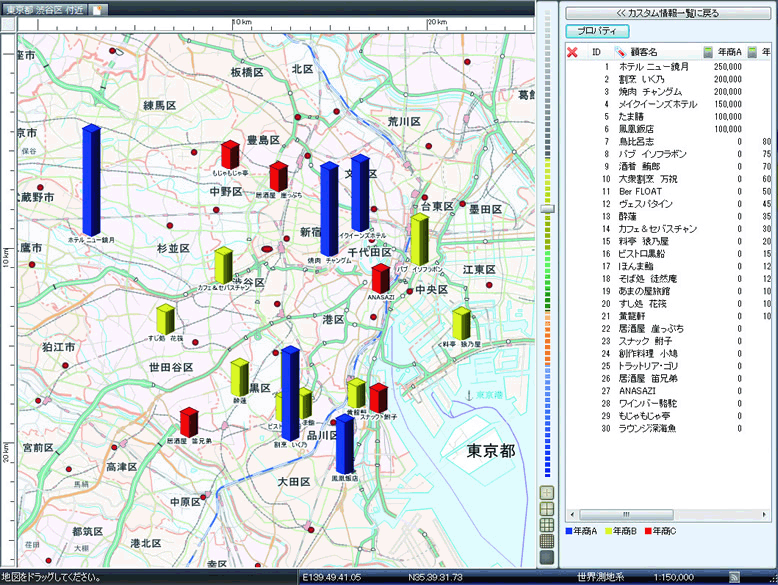Select row ANASAZI in list

pos(668,391)
